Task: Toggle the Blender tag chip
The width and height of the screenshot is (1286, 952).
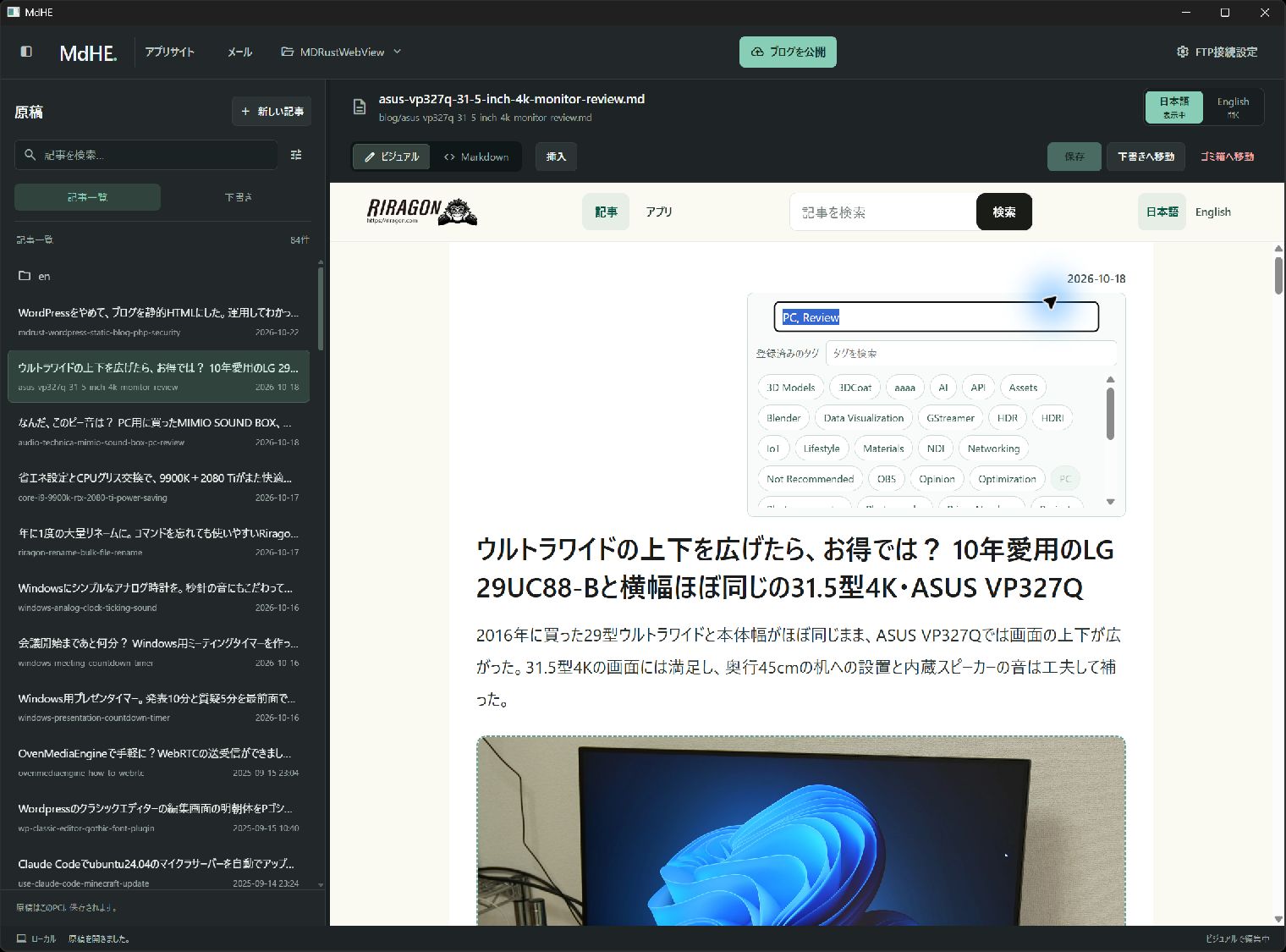Action: [783, 418]
